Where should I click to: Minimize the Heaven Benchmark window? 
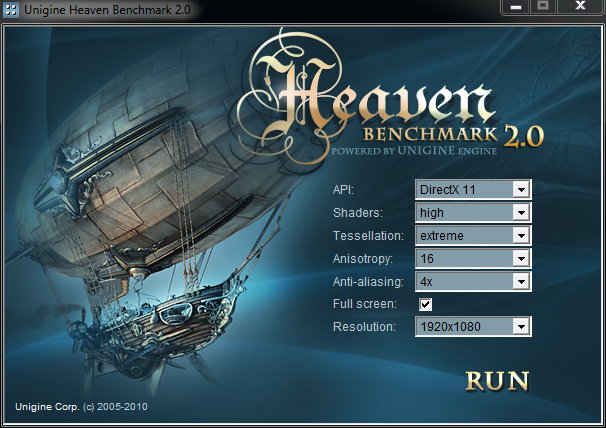point(516,7)
